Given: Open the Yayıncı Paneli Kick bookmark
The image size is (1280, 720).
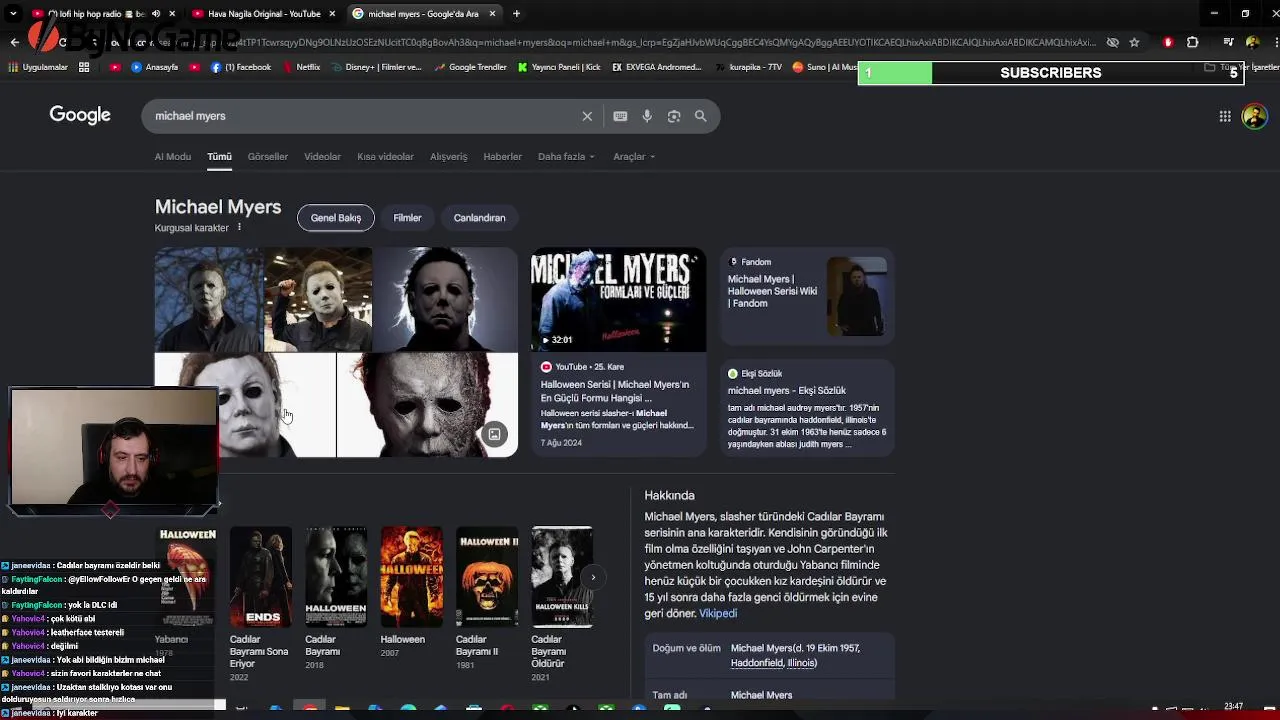Looking at the screenshot, I should click(559, 67).
